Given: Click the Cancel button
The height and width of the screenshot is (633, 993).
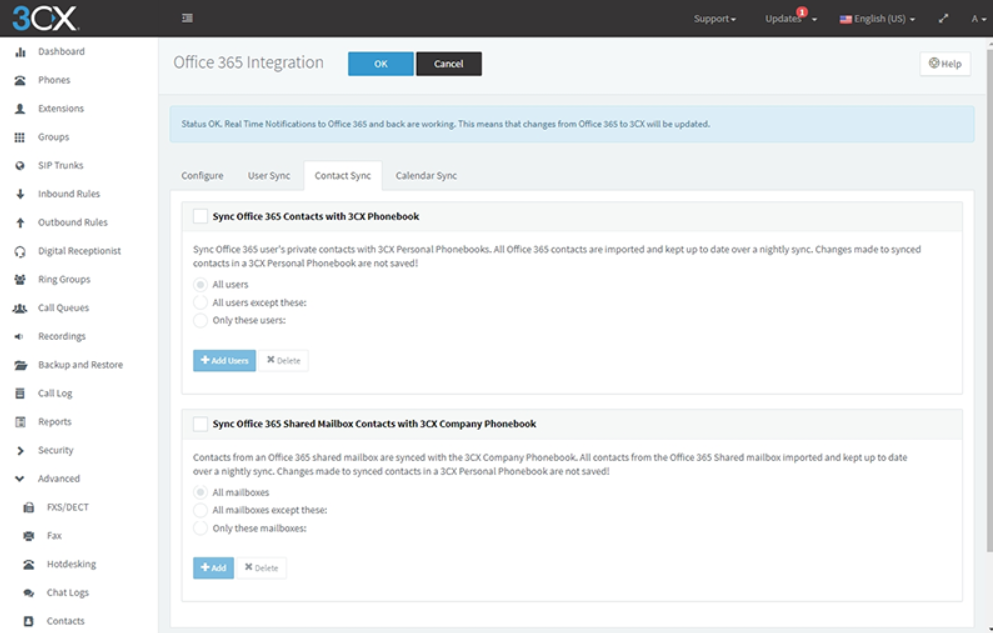Looking at the screenshot, I should click(x=448, y=64).
